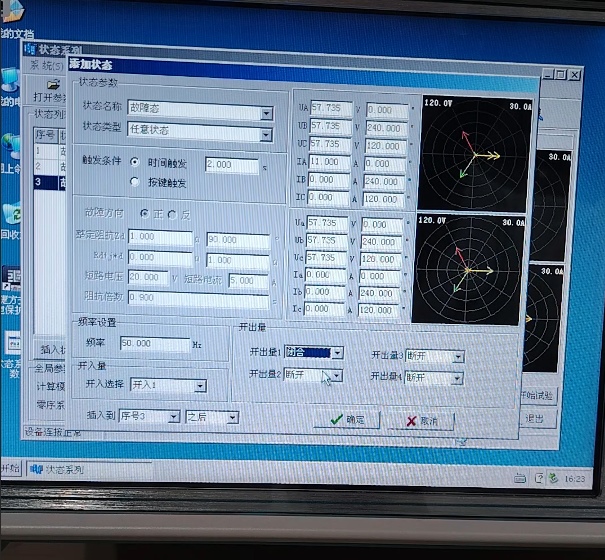Click the Recycle Bin desktop icon
The height and width of the screenshot is (560, 605).
point(12,213)
